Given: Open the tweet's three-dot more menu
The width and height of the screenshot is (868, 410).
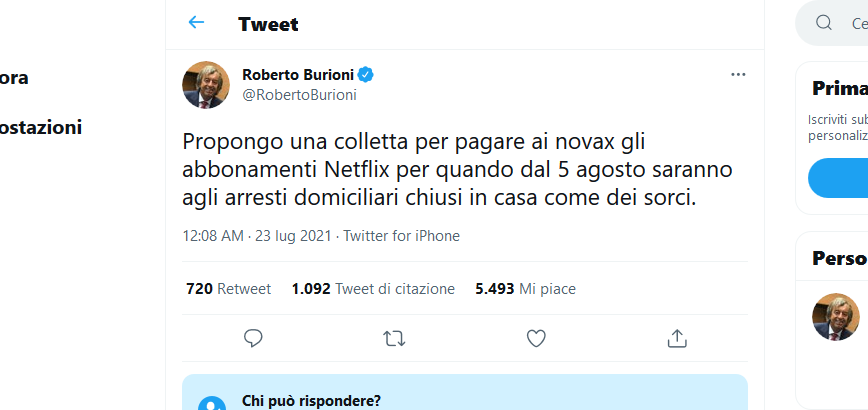Looking at the screenshot, I should tap(738, 75).
